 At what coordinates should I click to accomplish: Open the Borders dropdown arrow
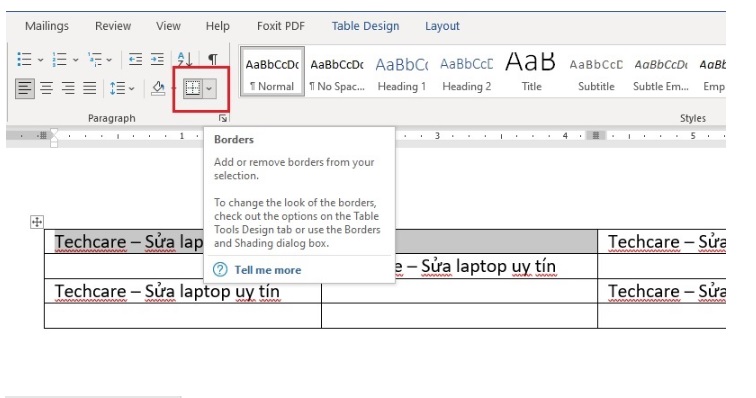(209, 88)
